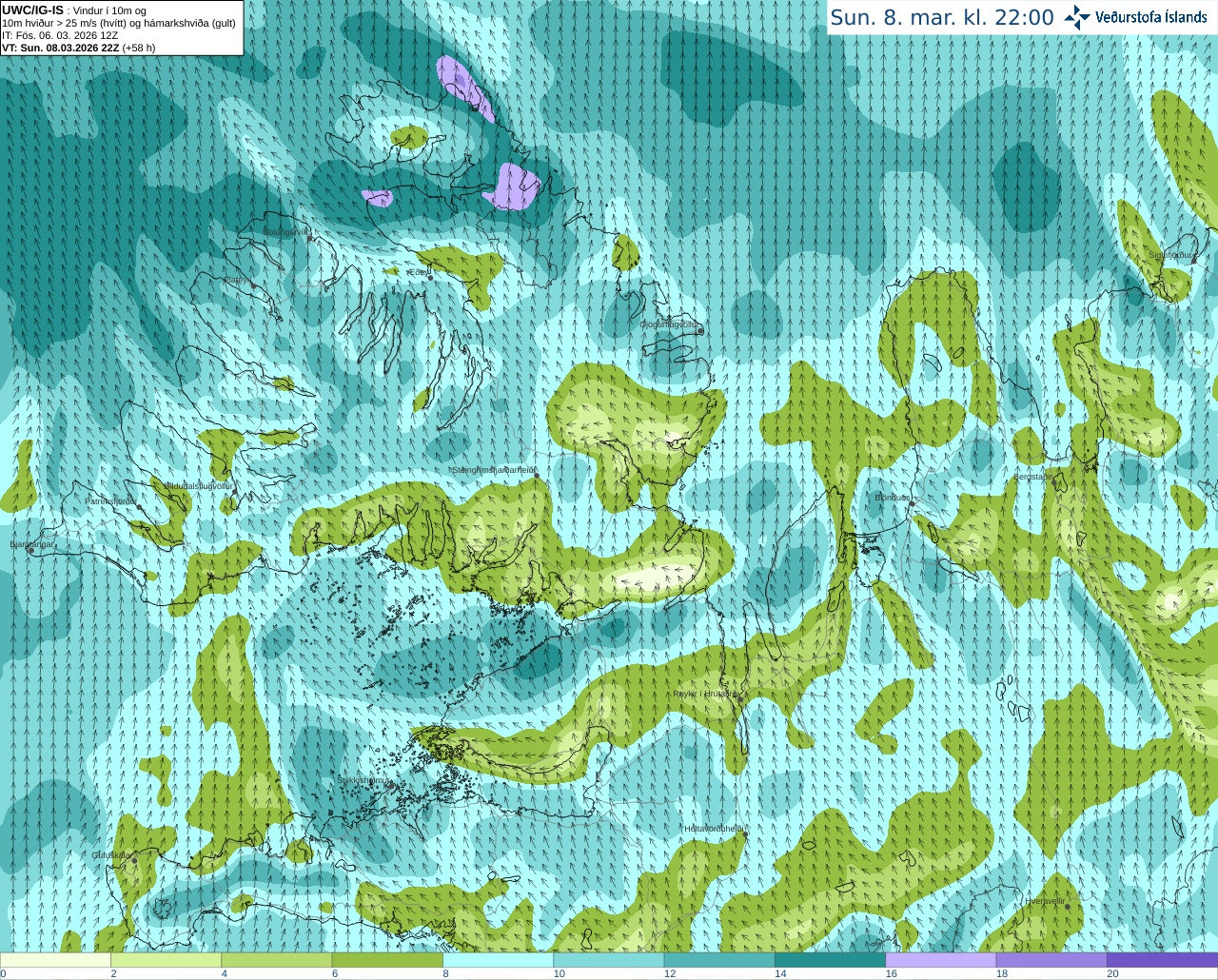Screen dimensions: 1218x980
Task: Click the 'UWC/IG-IS : Vindur í 10m og' title
Action: (x=74, y=10)
